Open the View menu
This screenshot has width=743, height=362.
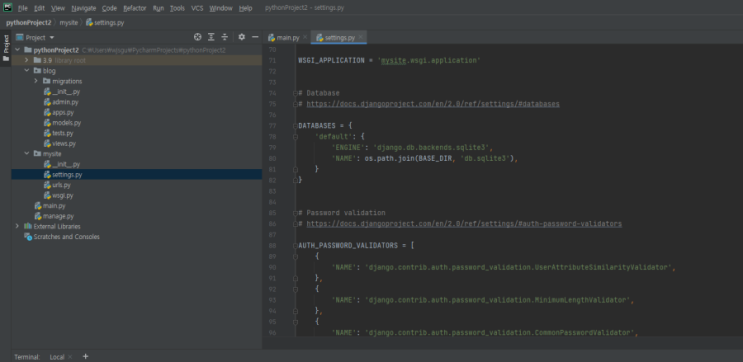pyautogui.click(x=58, y=8)
